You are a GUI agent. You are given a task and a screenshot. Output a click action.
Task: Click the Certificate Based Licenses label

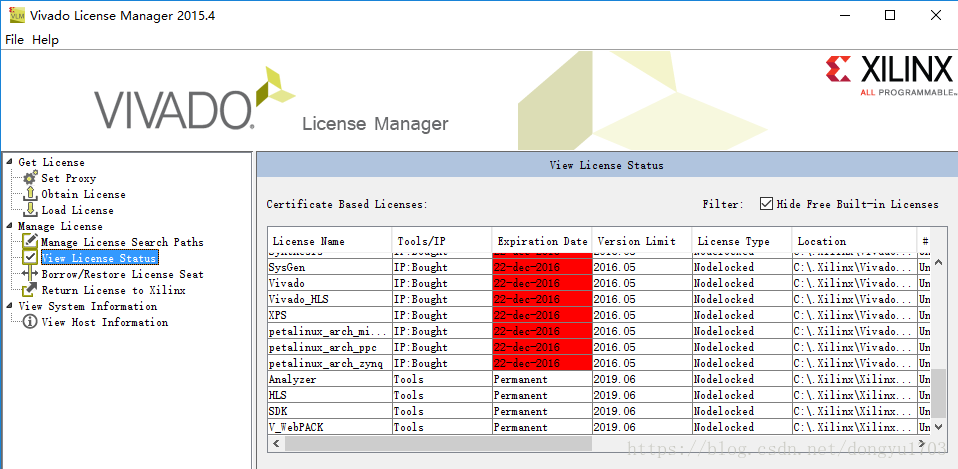coord(347,205)
